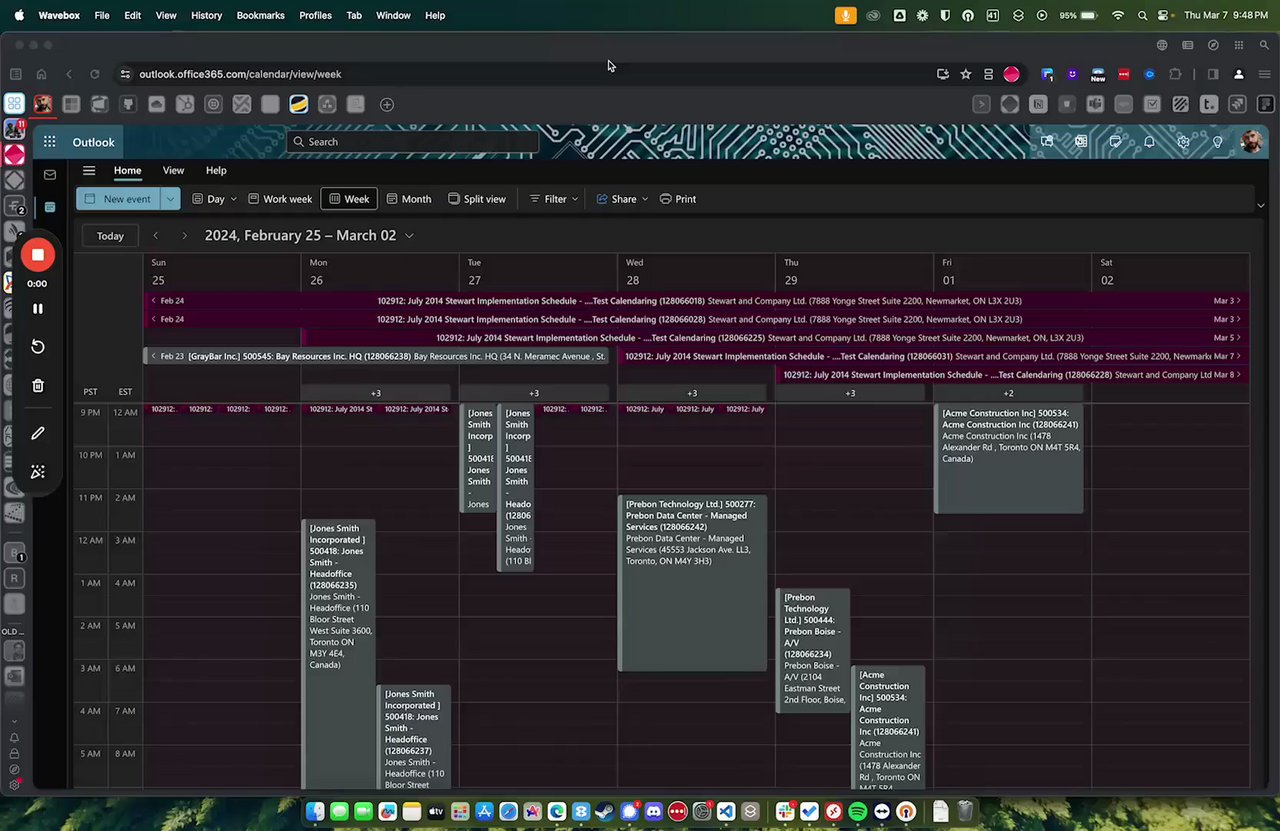The height and width of the screenshot is (831, 1280).
Task: Open the Filter dropdown
Action: (x=554, y=199)
